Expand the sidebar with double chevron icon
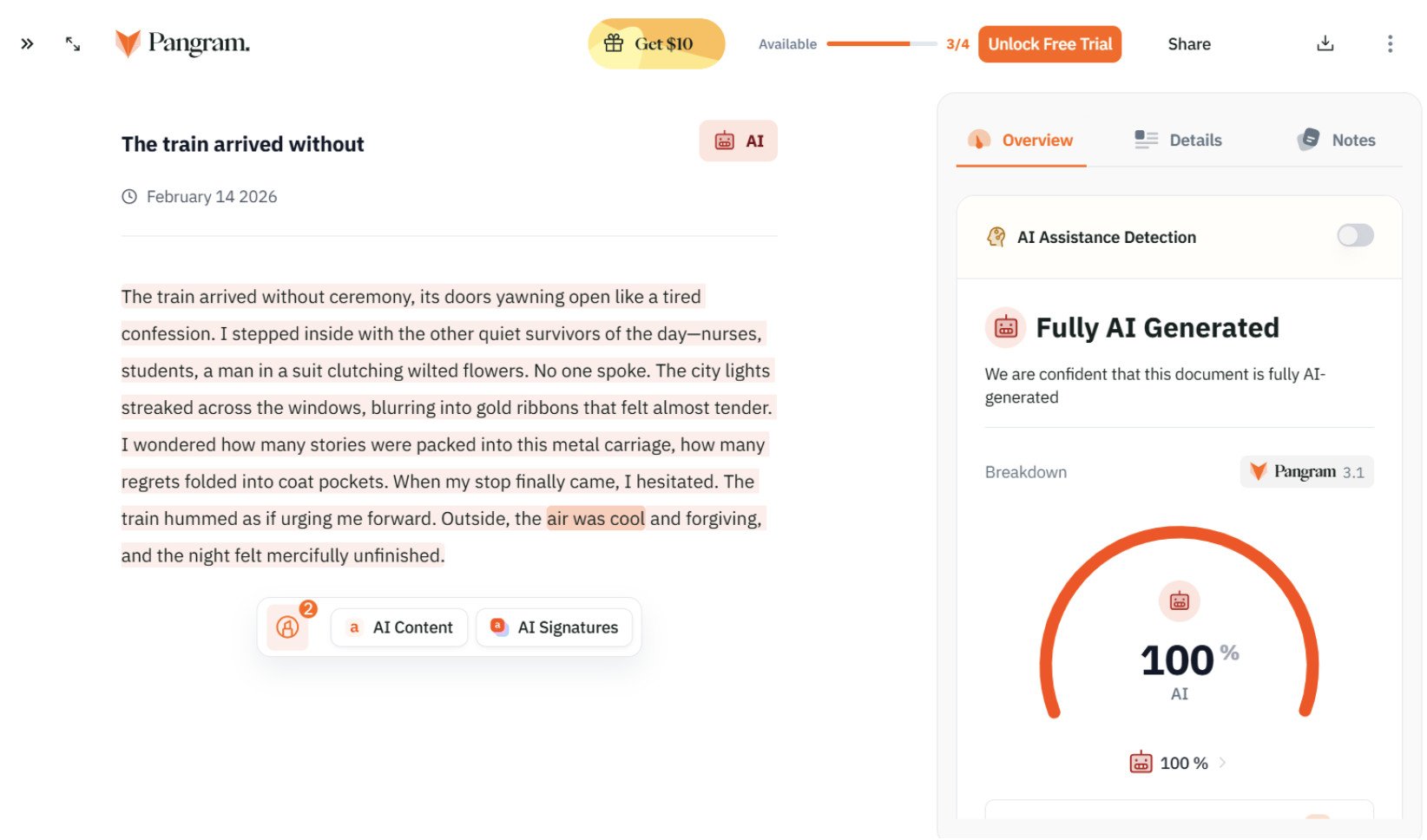 click(x=27, y=43)
